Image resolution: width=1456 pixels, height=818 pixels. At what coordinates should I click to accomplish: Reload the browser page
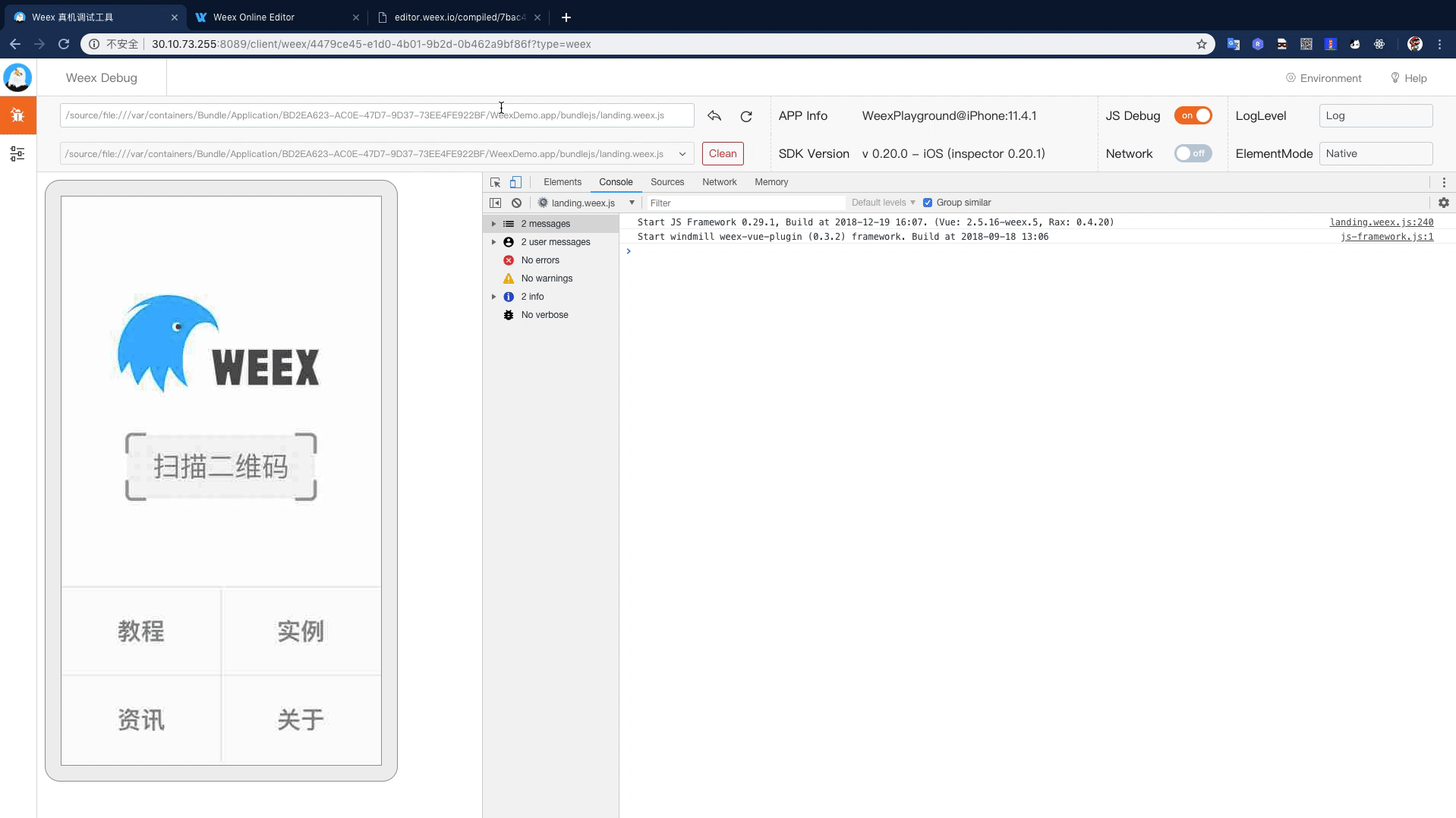tap(64, 44)
